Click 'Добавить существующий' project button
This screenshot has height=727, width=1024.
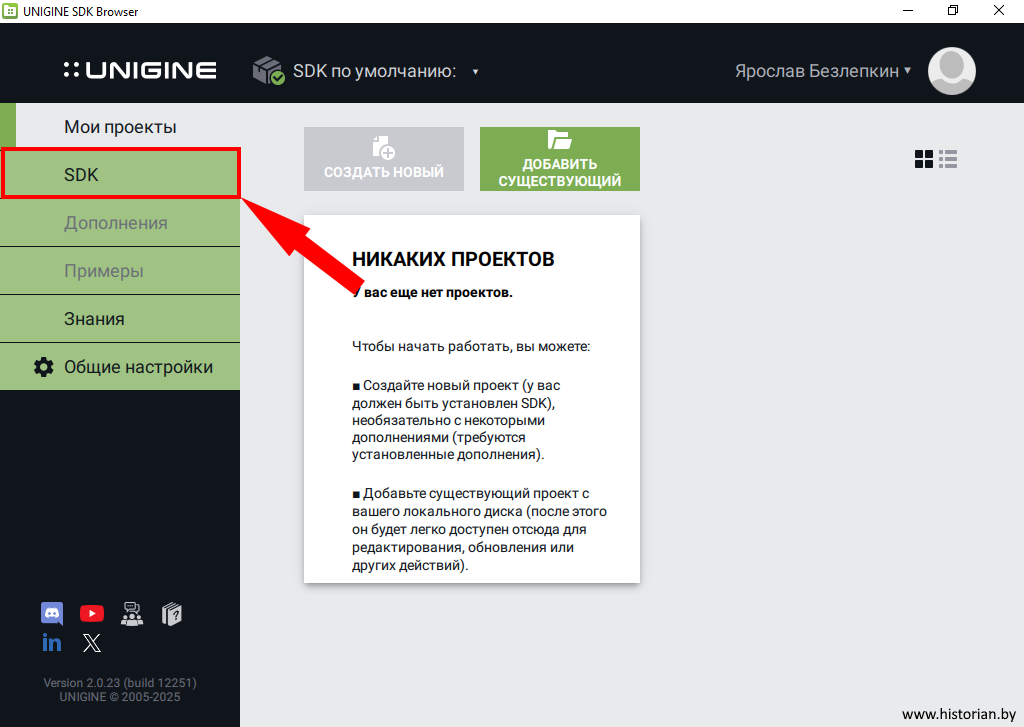point(560,159)
